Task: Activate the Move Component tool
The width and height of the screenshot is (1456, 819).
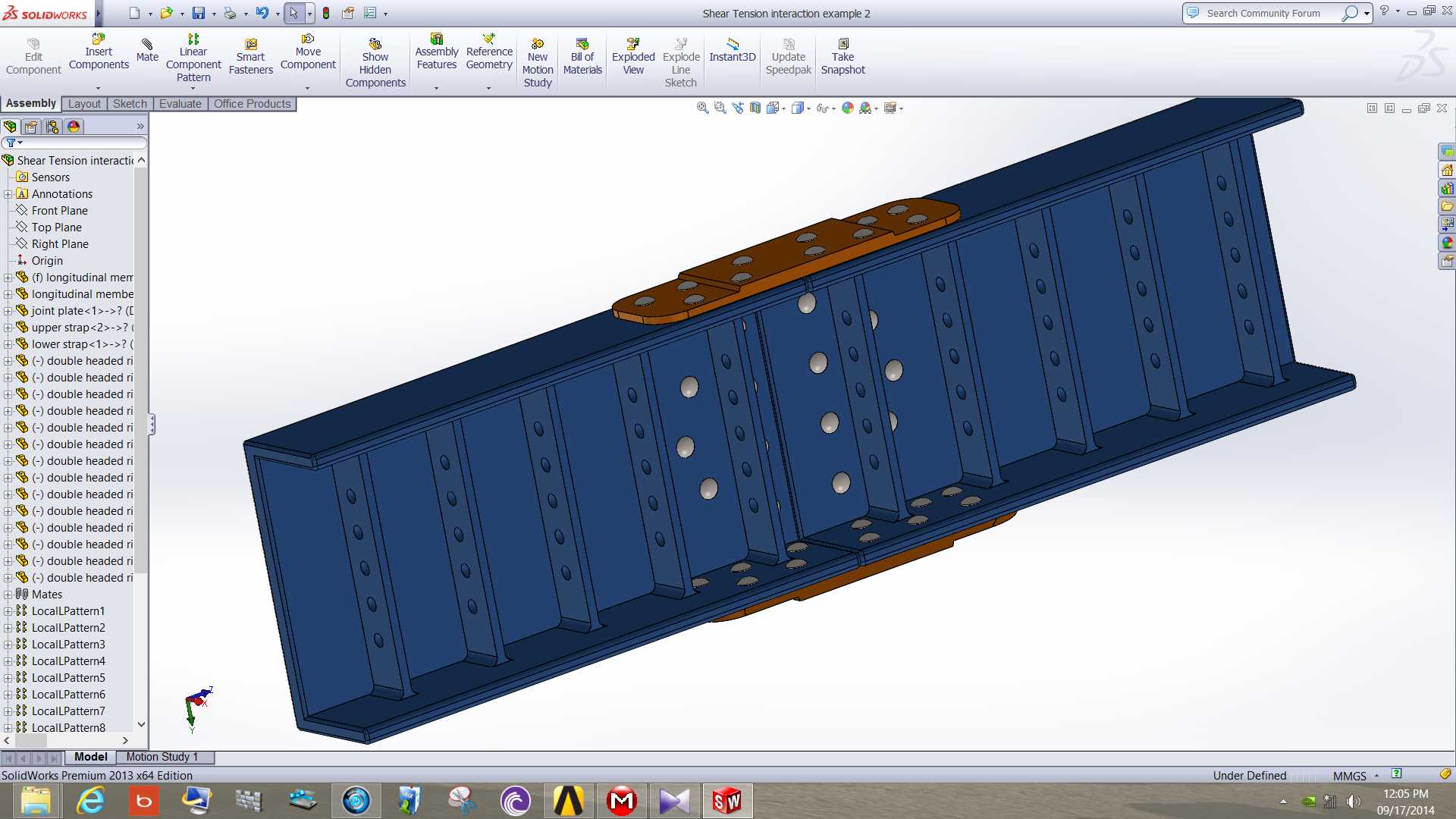Action: pyautogui.click(x=308, y=53)
